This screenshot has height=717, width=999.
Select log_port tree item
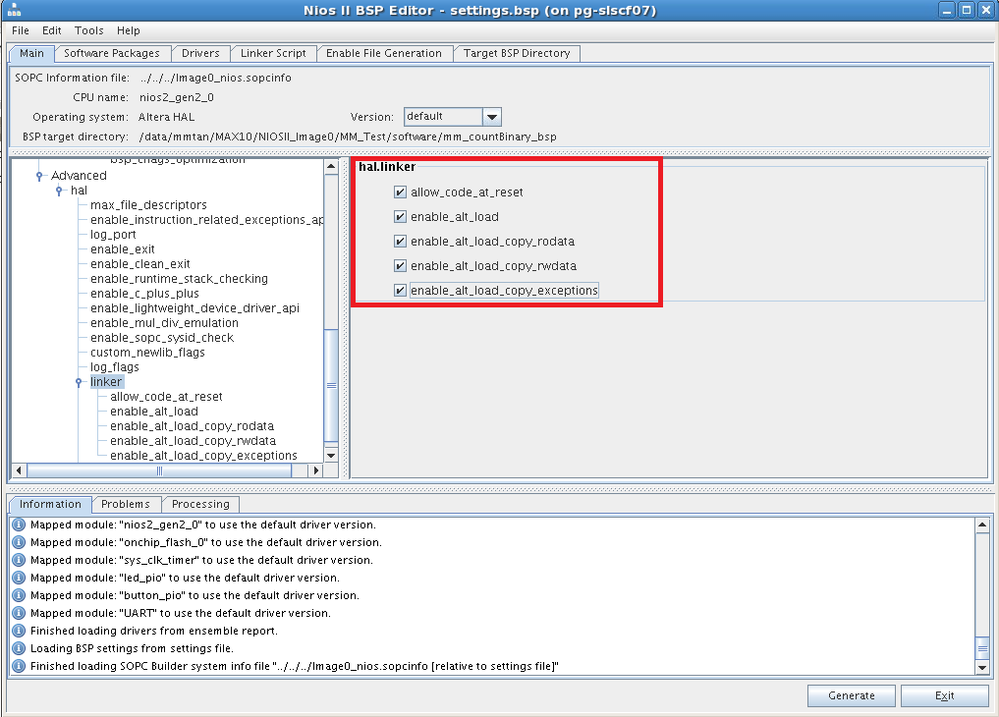(113, 235)
